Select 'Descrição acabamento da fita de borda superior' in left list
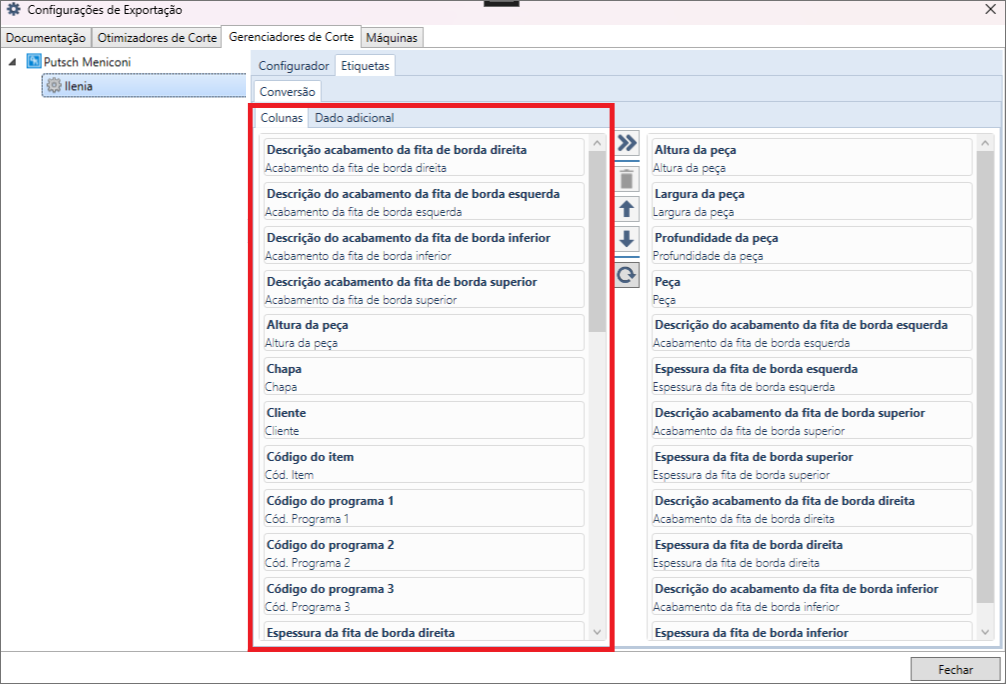Viewport: 1006px width, 684px height. click(x=423, y=289)
